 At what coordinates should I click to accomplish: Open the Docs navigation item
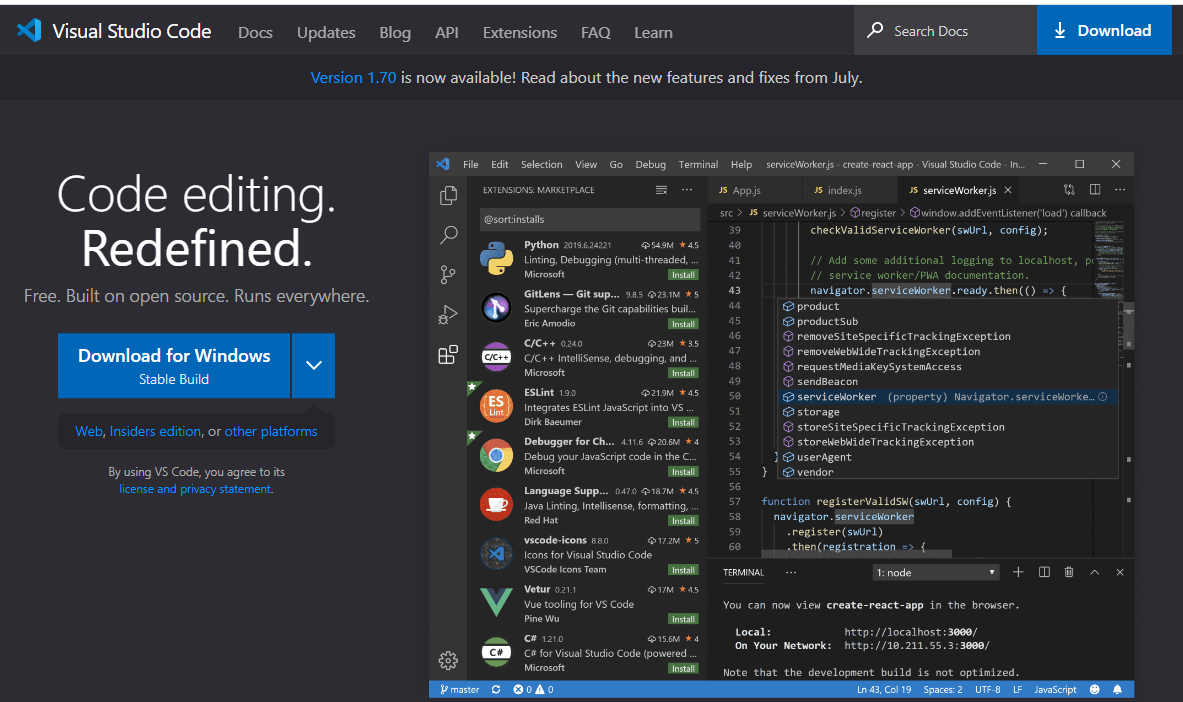255,32
